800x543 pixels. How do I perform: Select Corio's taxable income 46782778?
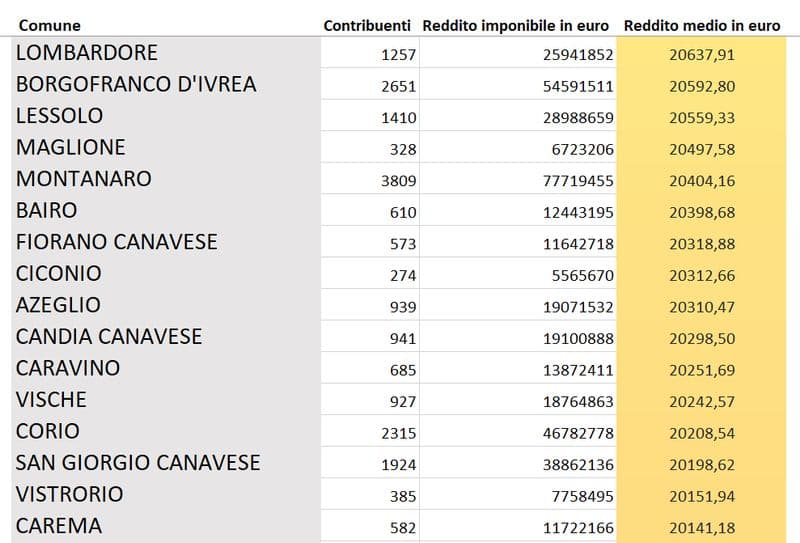[x=578, y=433]
